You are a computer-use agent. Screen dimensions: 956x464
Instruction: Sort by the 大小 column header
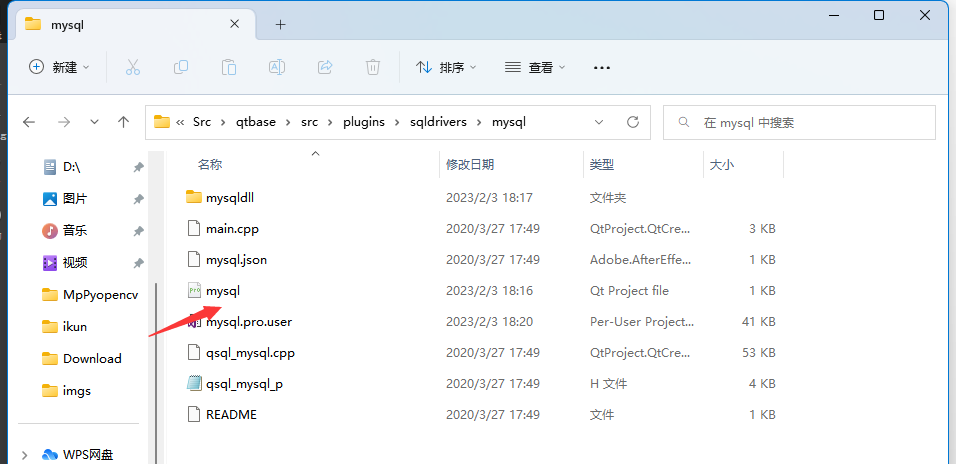pos(722,165)
